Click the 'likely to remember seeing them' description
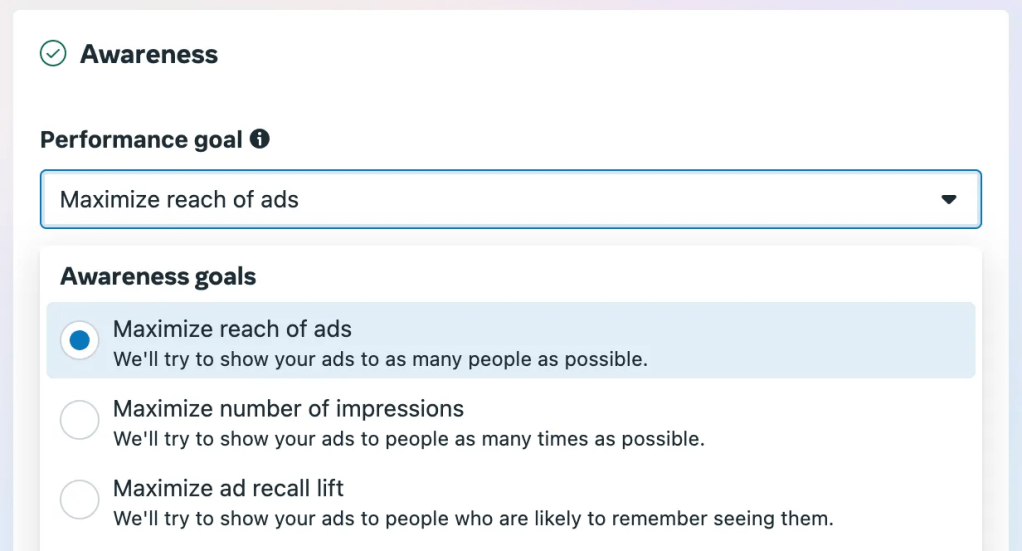 [x=473, y=519]
